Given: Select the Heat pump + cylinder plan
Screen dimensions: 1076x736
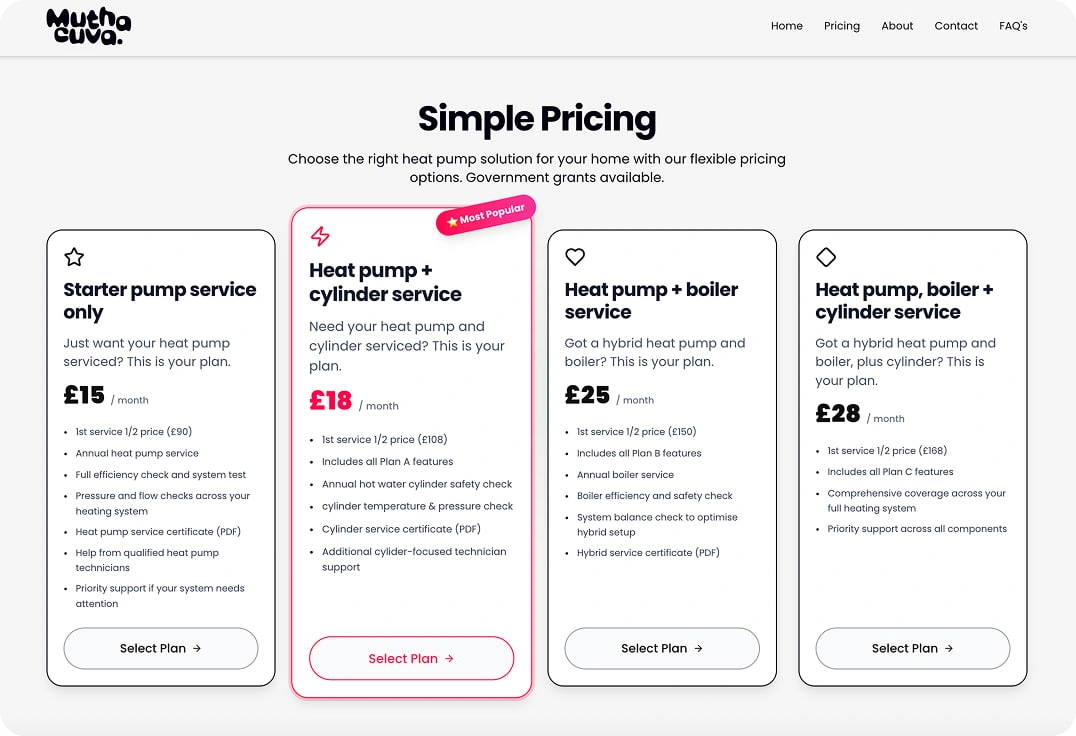Looking at the screenshot, I should coord(411,658).
